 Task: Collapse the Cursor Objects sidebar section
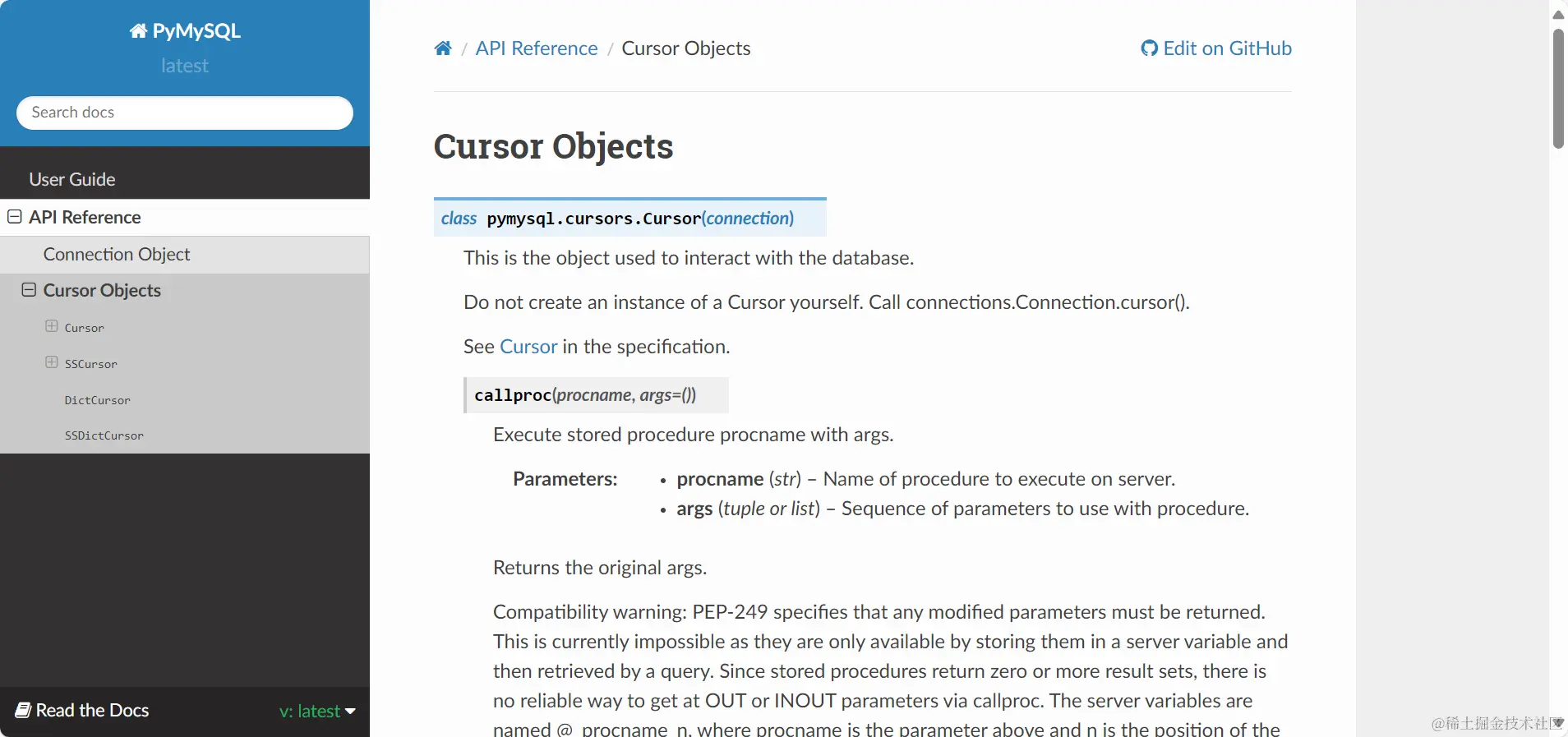[x=29, y=290]
